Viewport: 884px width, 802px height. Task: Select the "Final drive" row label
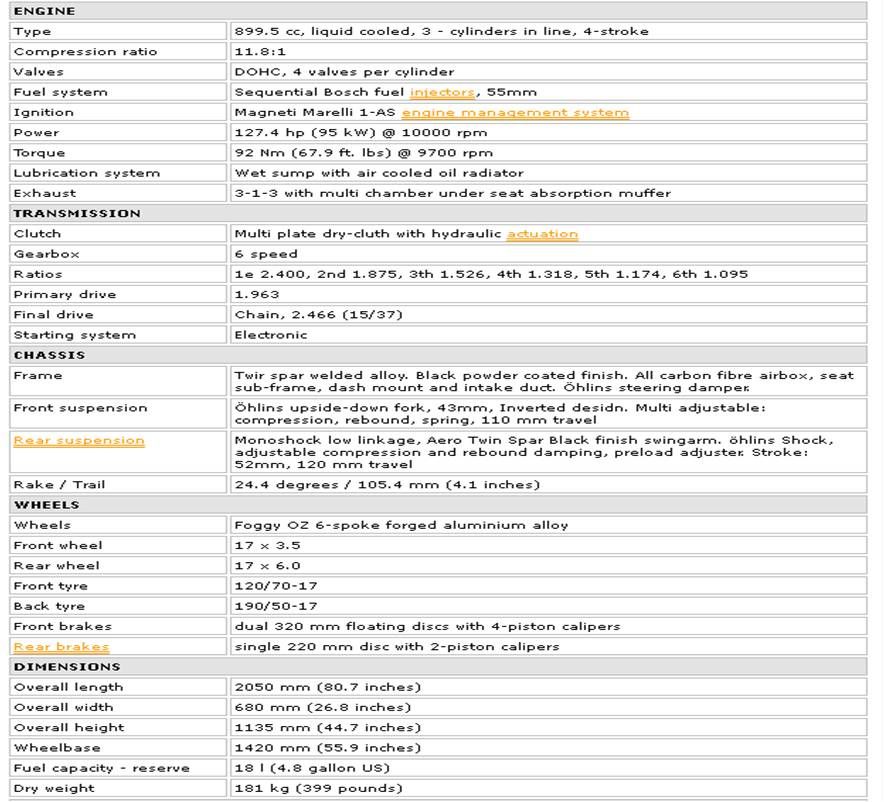(x=53, y=315)
